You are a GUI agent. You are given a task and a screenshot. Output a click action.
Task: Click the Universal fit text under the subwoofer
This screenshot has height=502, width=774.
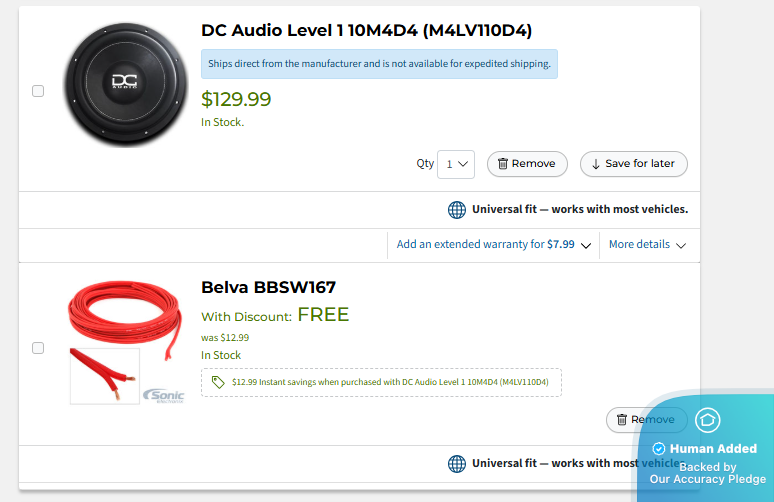[580, 210]
